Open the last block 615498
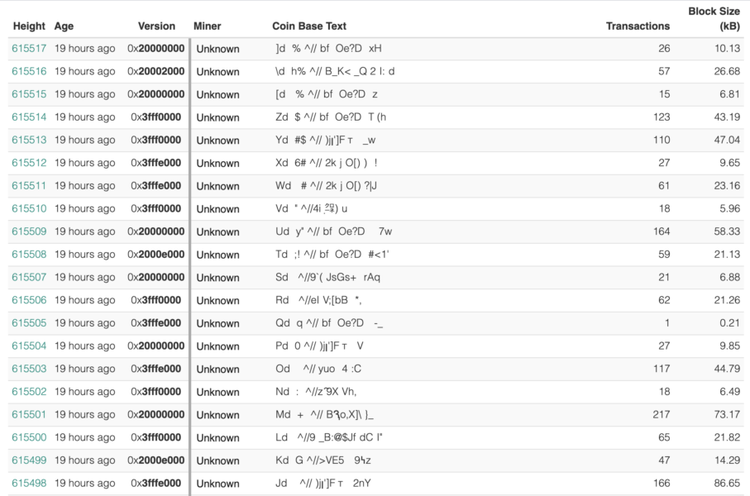The image size is (750, 496). pos(29,483)
